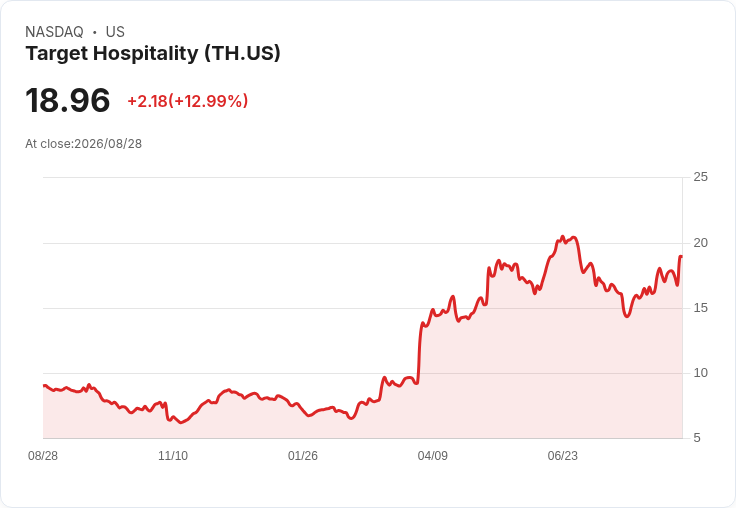Click the 15 y-axis price label
The image size is (736, 508).
pos(700,308)
